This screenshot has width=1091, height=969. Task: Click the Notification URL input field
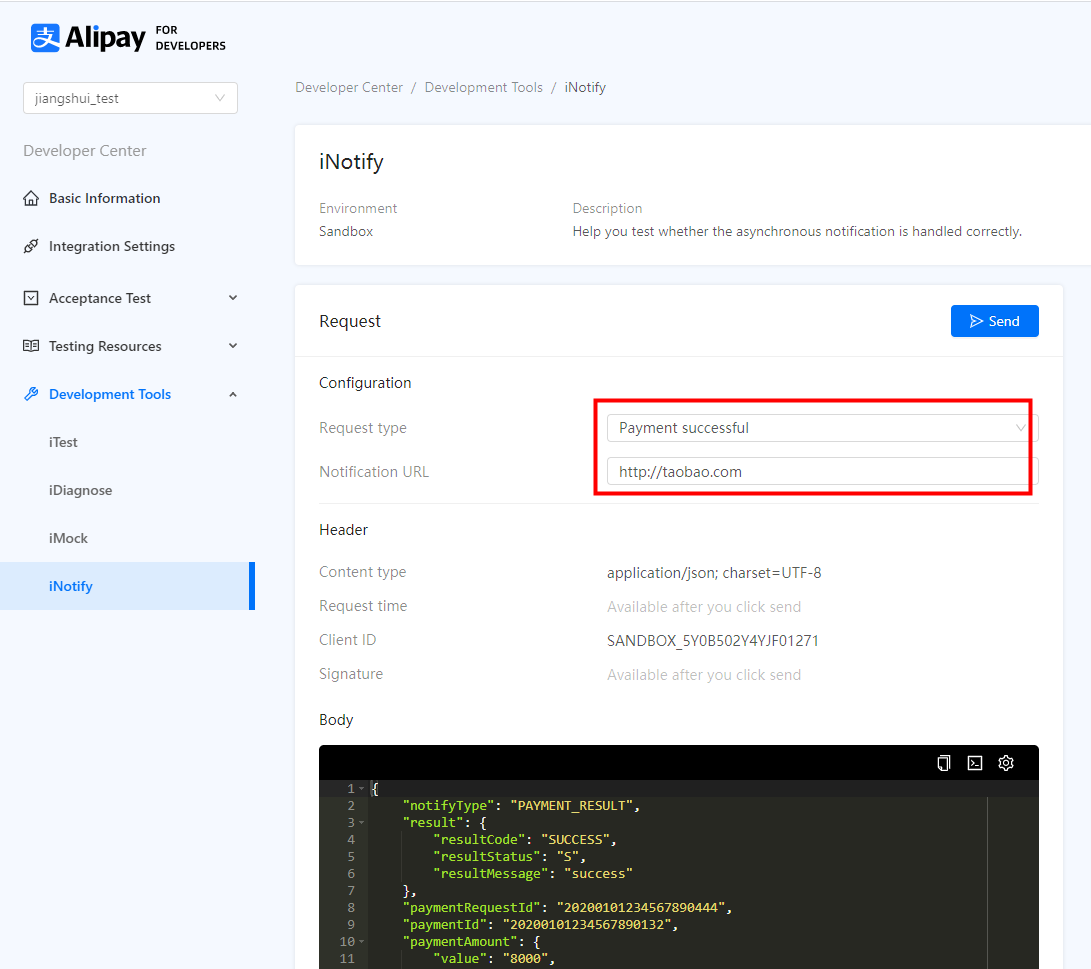coord(821,472)
